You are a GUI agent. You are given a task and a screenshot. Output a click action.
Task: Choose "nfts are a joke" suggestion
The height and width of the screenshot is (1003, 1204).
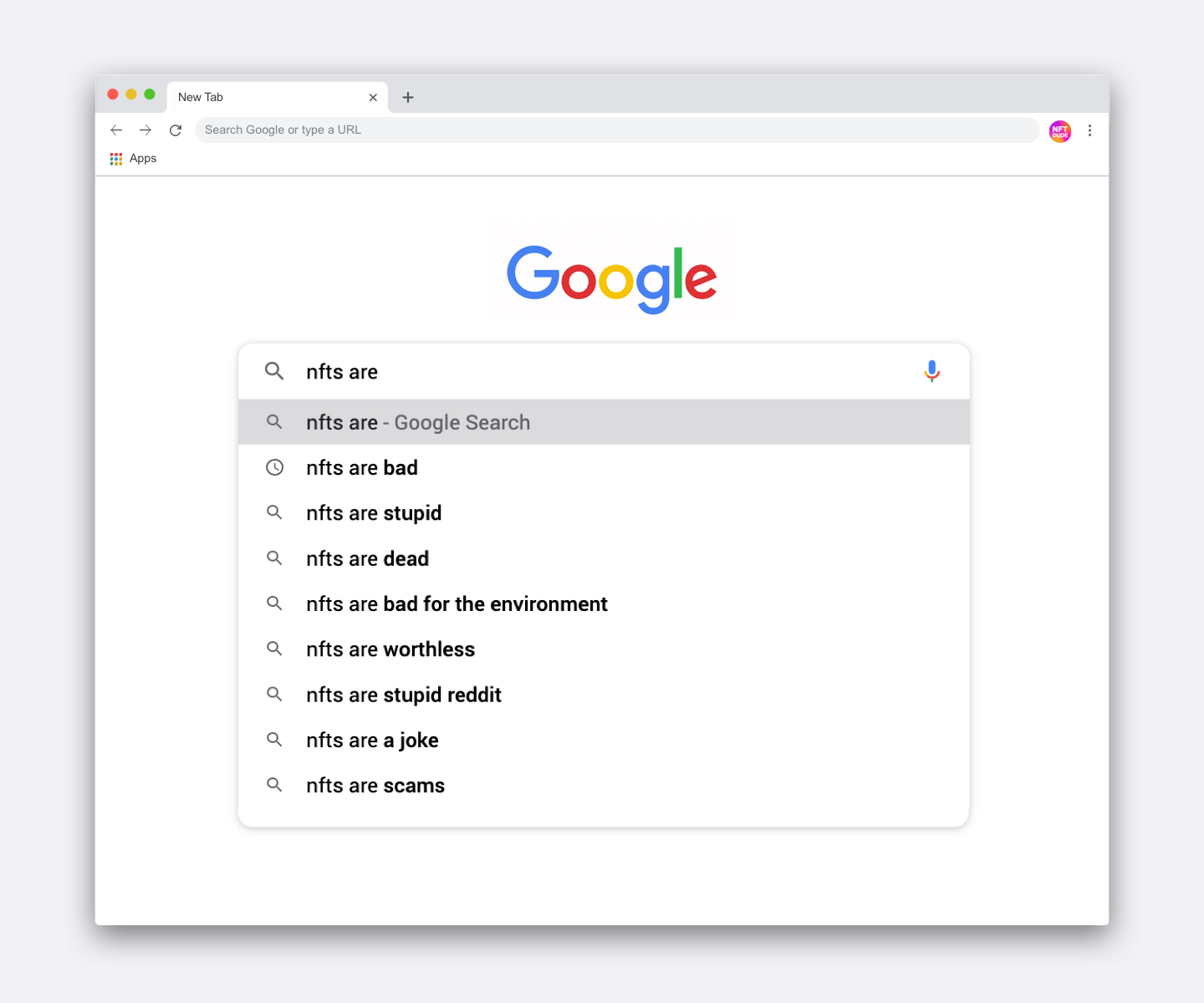pyautogui.click(x=604, y=740)
